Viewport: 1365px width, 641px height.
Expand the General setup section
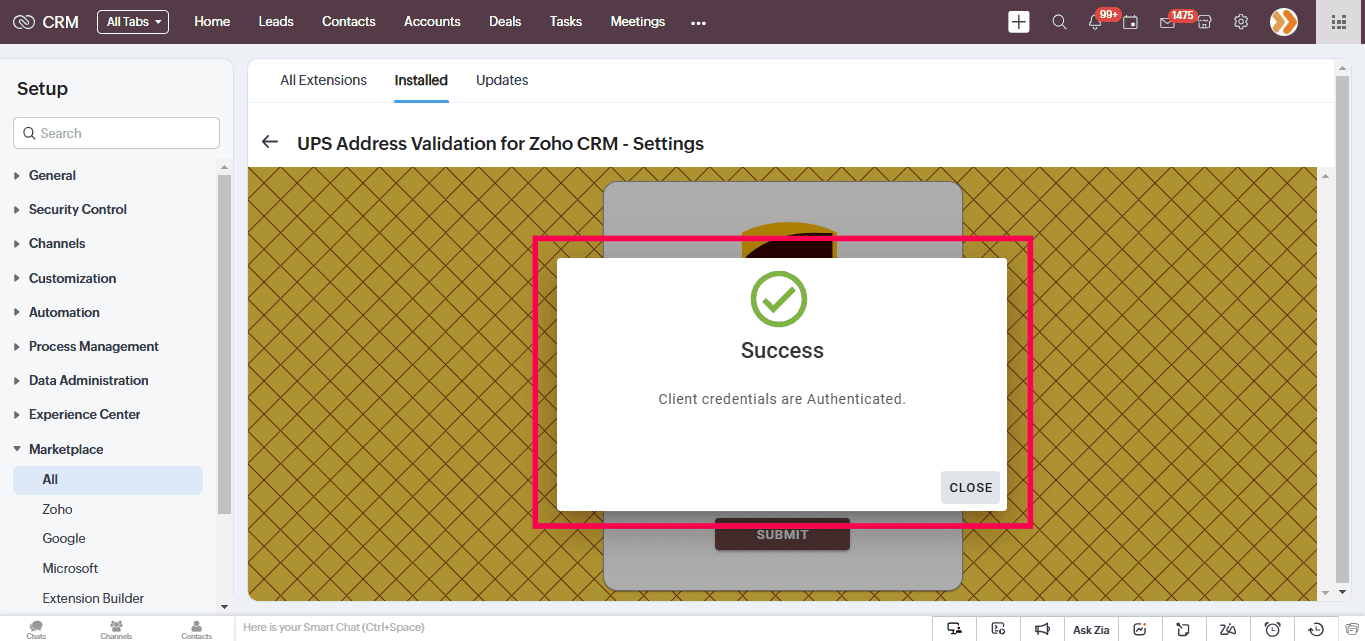click(x=52, y=175)
